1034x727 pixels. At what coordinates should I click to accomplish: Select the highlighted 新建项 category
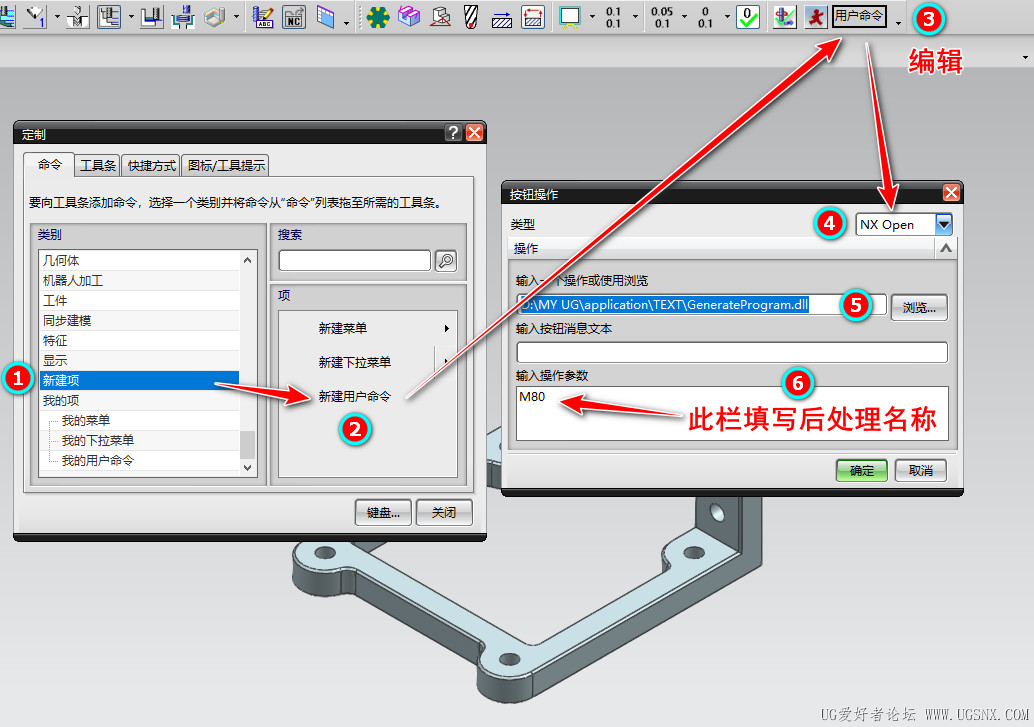[x=139, y=380]
